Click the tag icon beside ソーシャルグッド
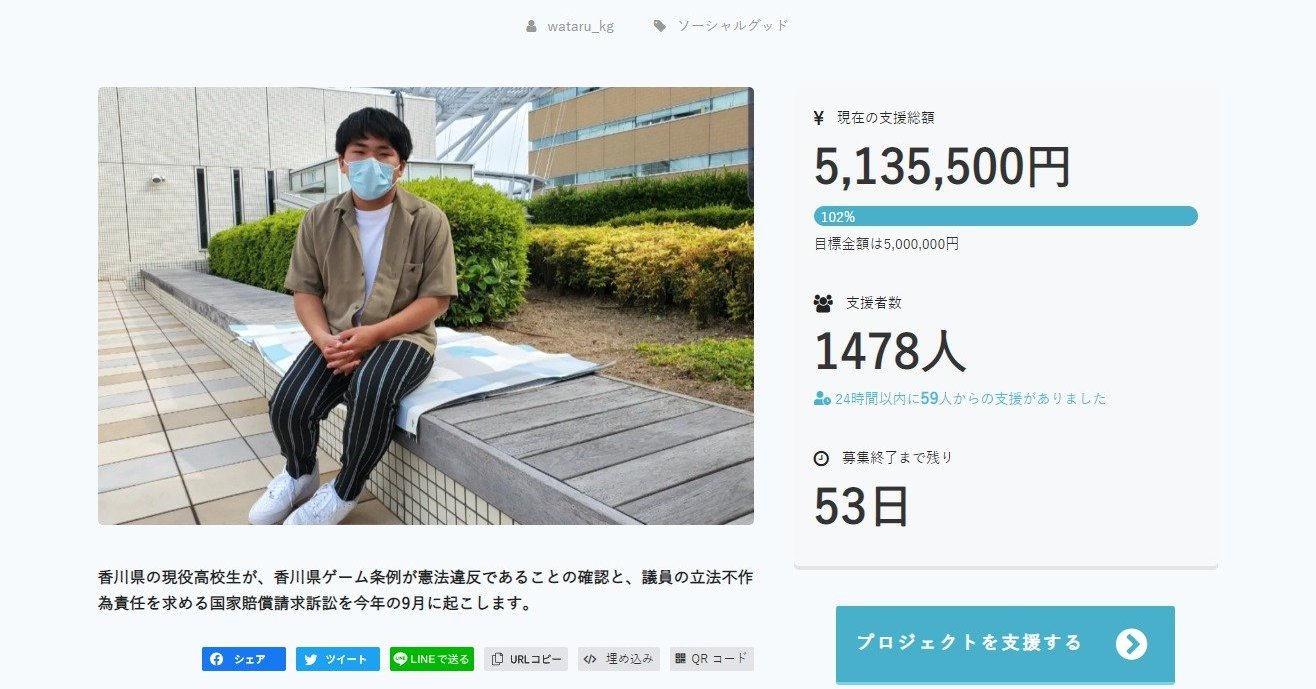Viewport: 1316px width, 689px height. coord(660,26)
